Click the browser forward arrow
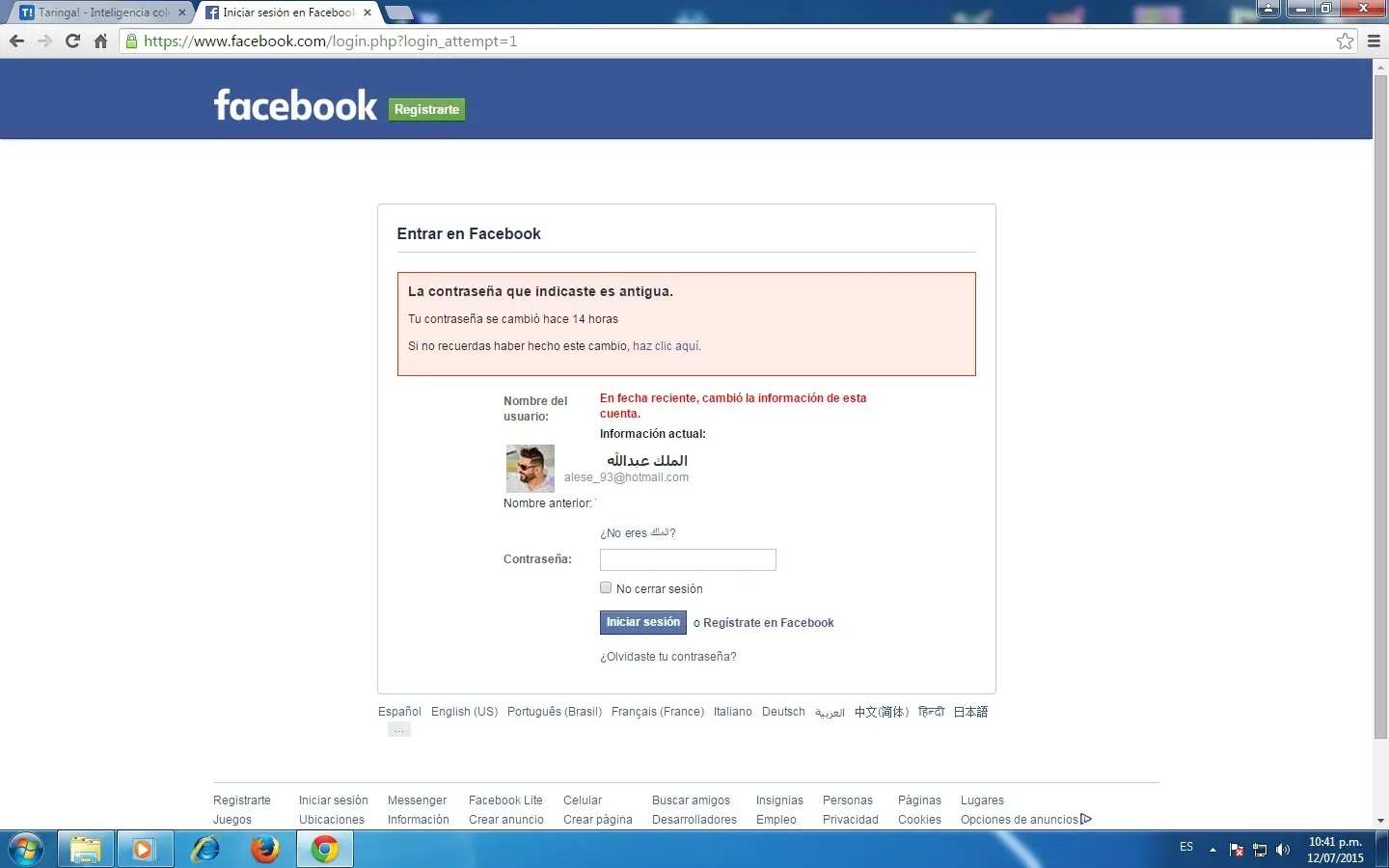 pyautogui.click(x=44, y=41)
